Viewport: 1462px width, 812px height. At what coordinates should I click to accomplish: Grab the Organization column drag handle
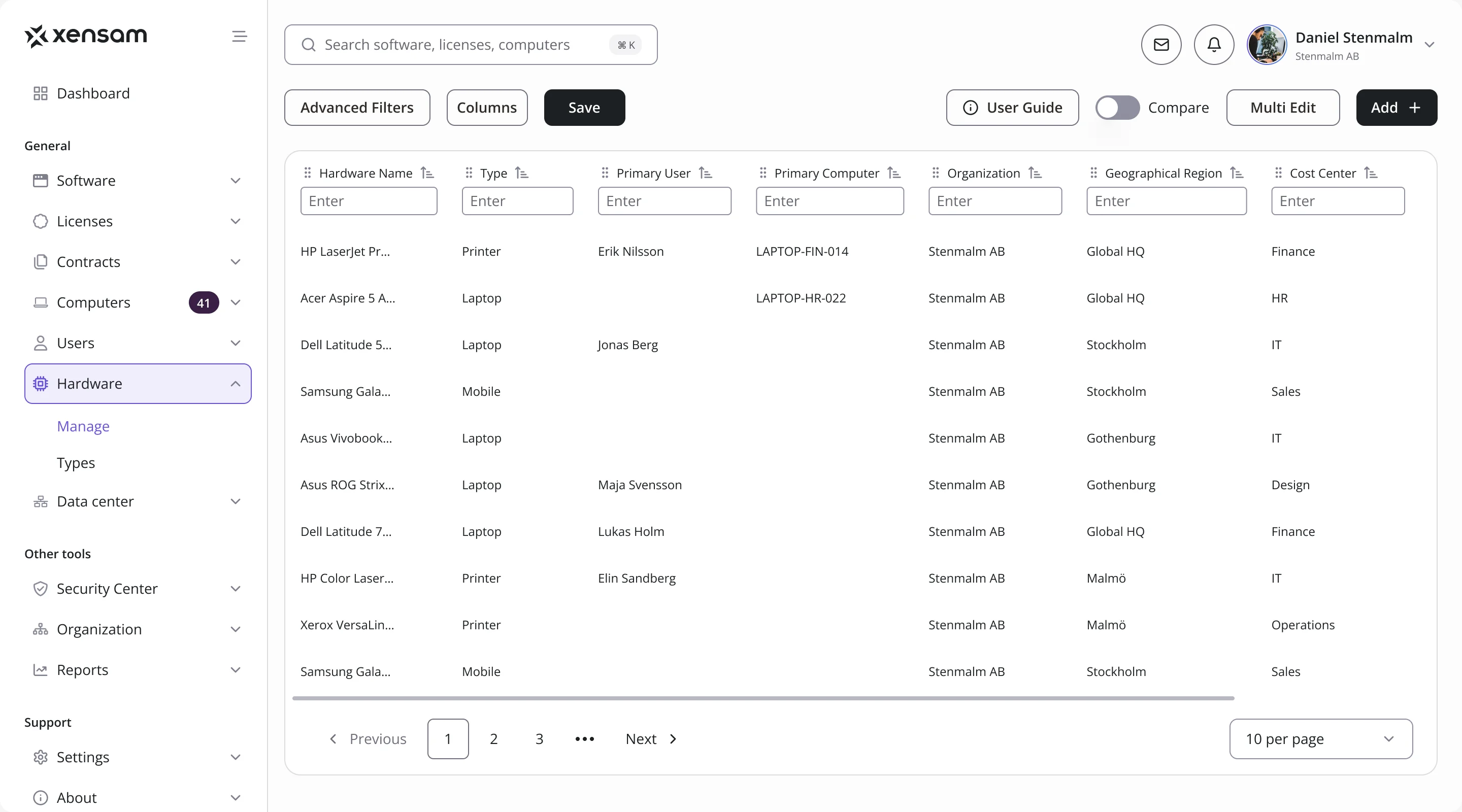[x=935, y=173]
